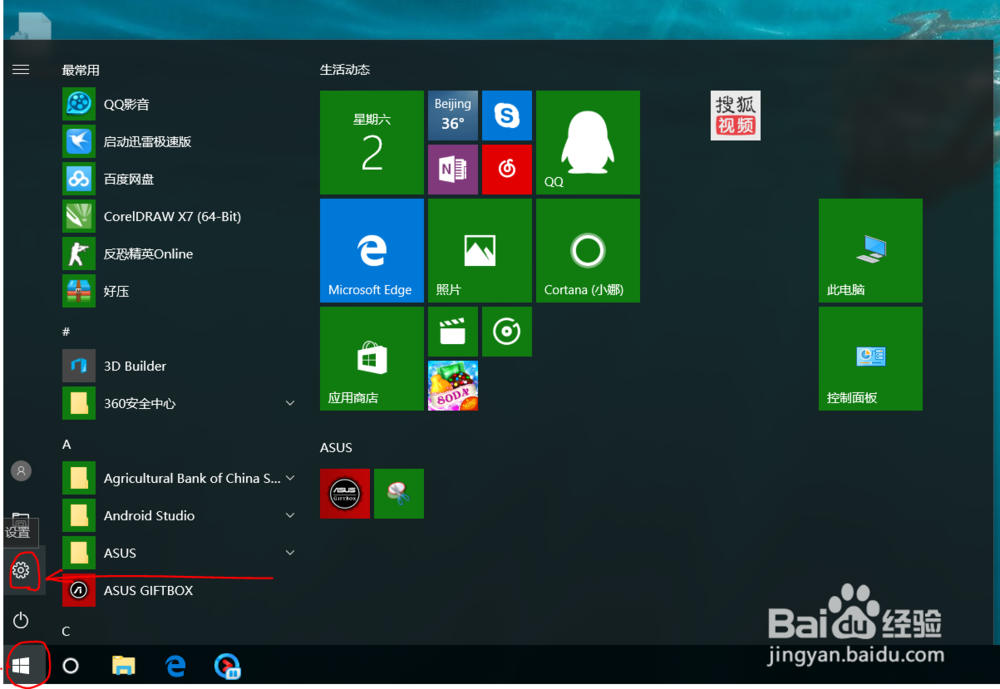Open 控制面板 tile
Image resolution: width=1000 pixels, height=689 pixels.
[x=871, y=359]
